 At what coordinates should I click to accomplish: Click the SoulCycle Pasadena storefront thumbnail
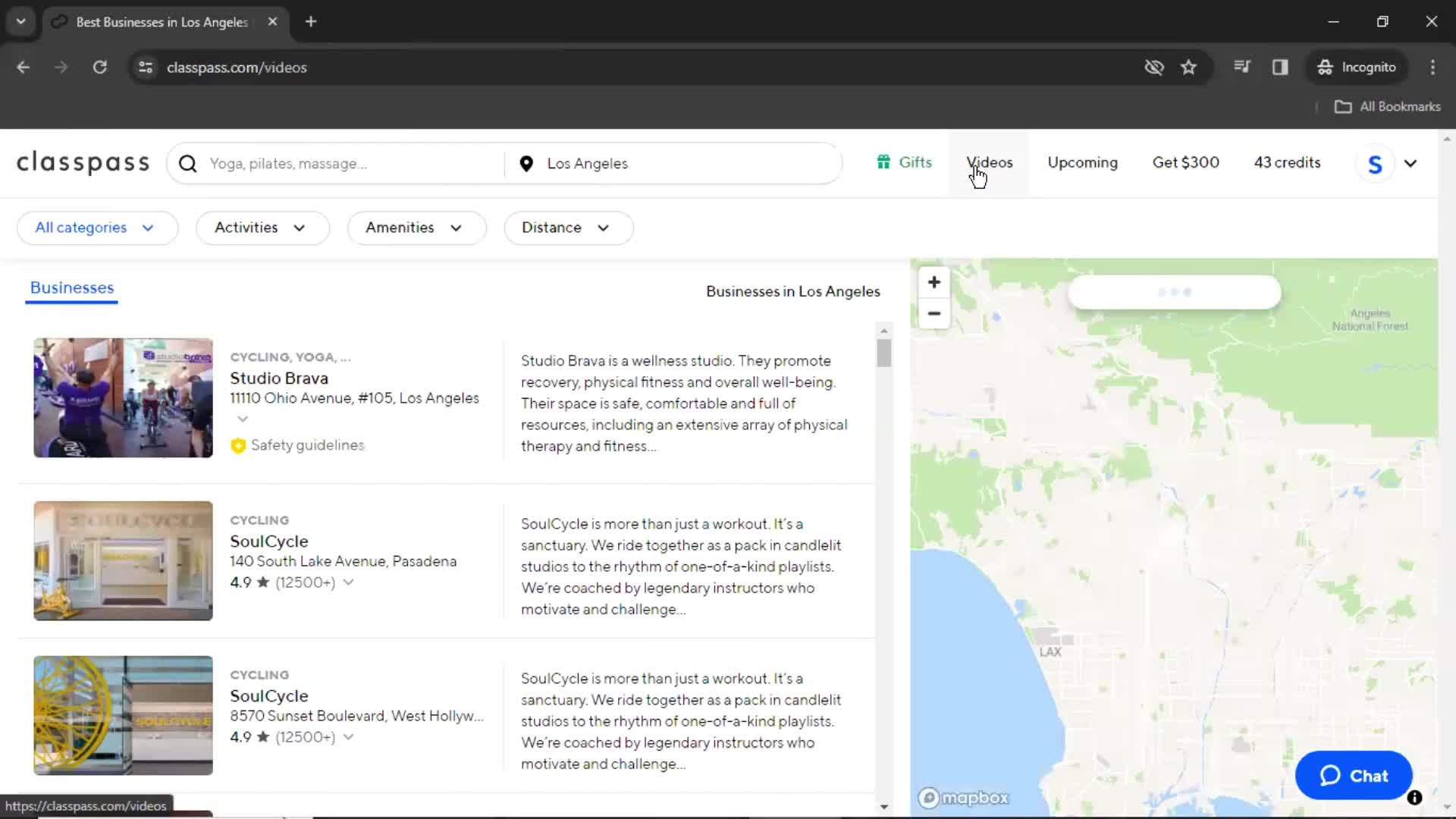pos(123,561)
